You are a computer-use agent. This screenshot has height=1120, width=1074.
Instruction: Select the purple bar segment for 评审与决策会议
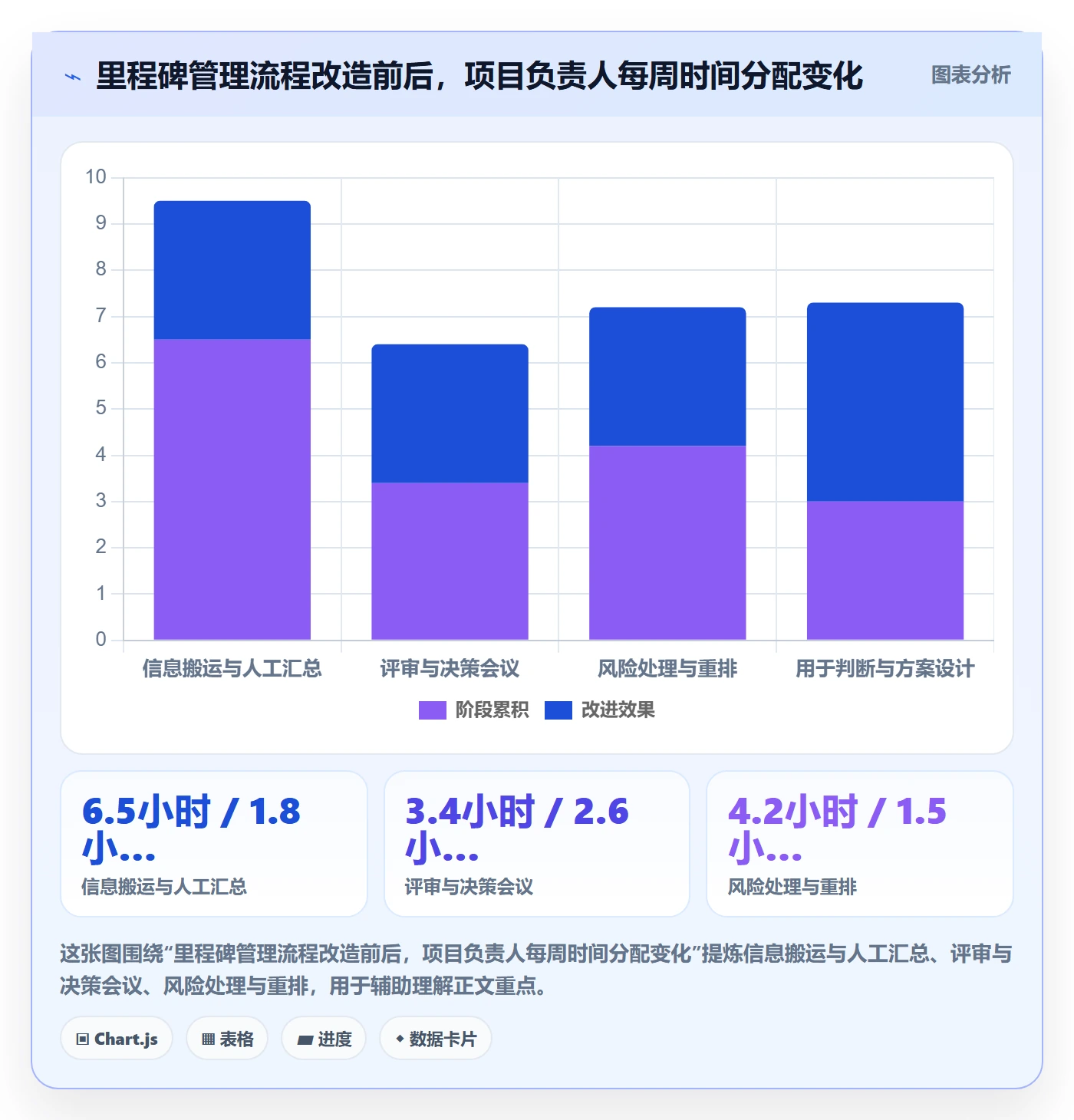click(450, 561)
